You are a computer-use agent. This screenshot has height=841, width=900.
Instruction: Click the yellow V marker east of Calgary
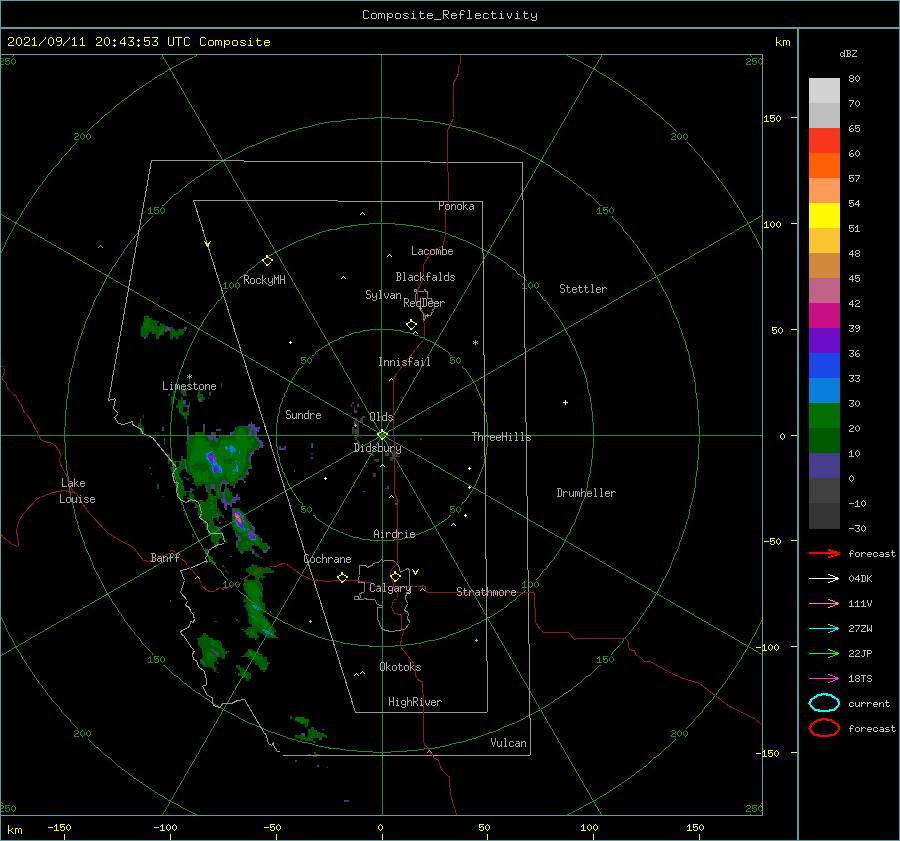pyautogui.click(x=416, y=572)
